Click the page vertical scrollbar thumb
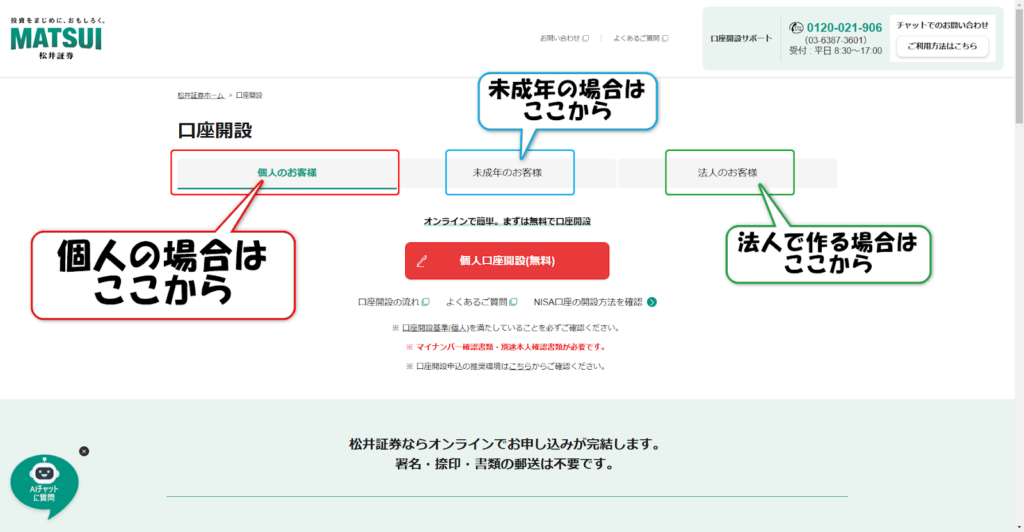This screenshot has height=532, width=1024. coord(1019,65)
